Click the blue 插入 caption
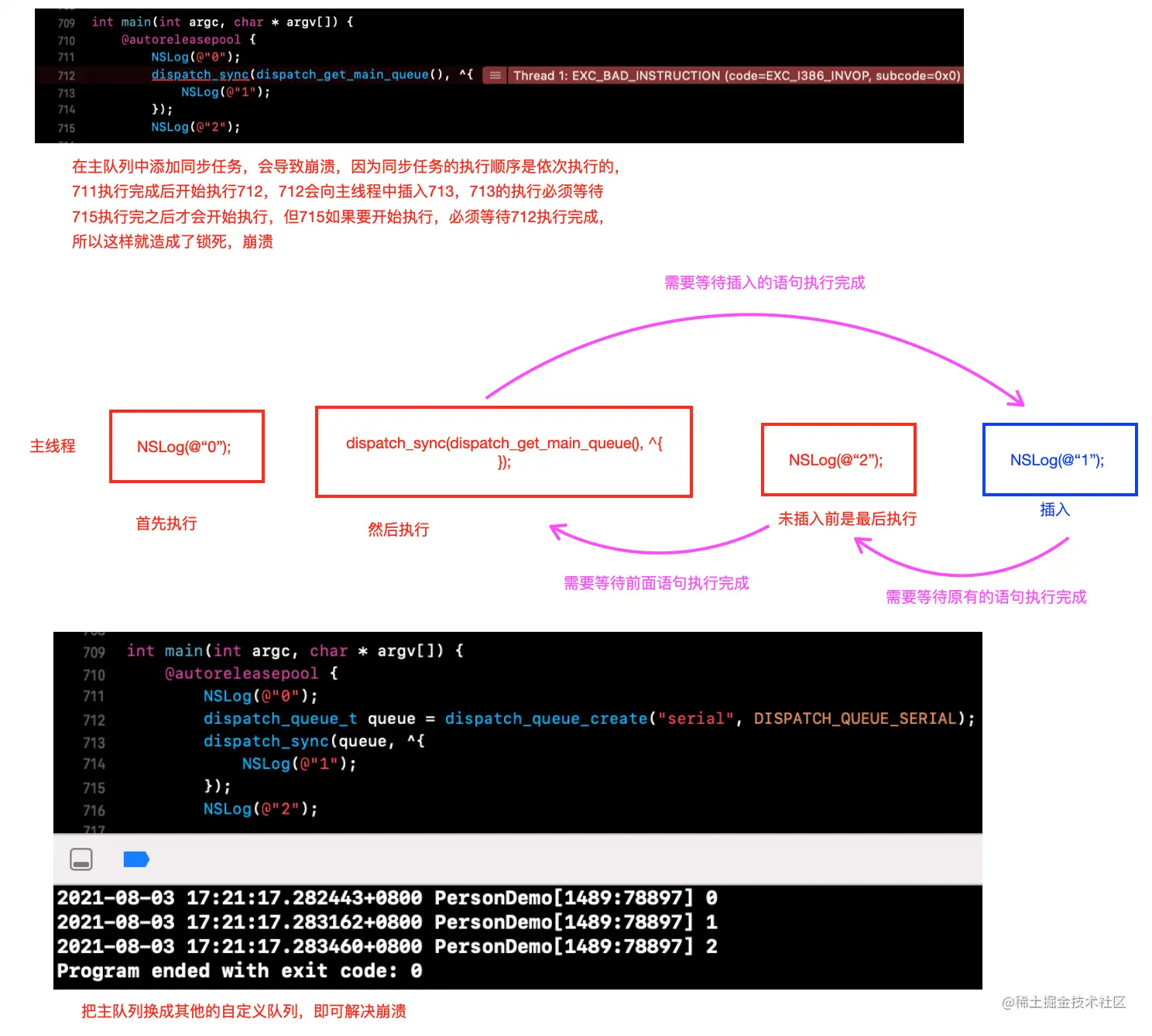 1055,509
